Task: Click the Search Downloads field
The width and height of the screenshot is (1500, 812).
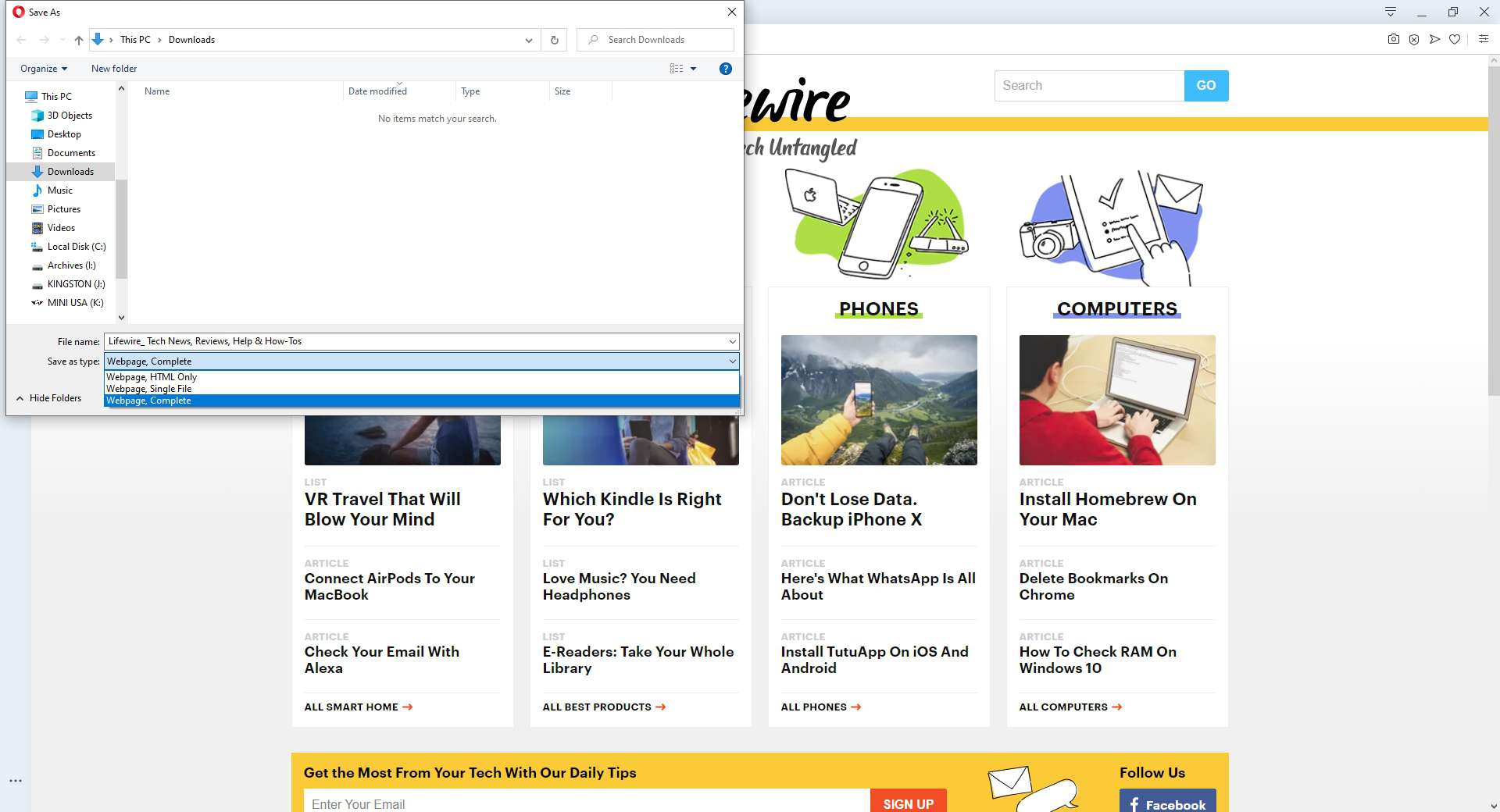Action: (655, 40)
